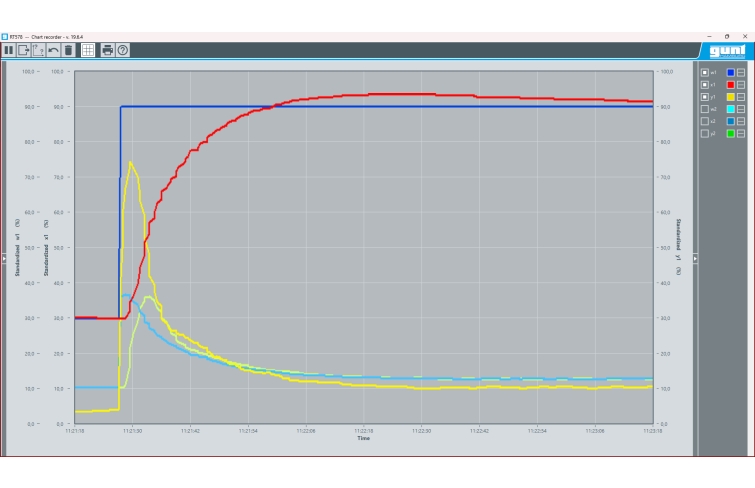Open the help question mark icon
This screenshot has height=488, width=755.
pyautogui.click(x=122, y=49)
